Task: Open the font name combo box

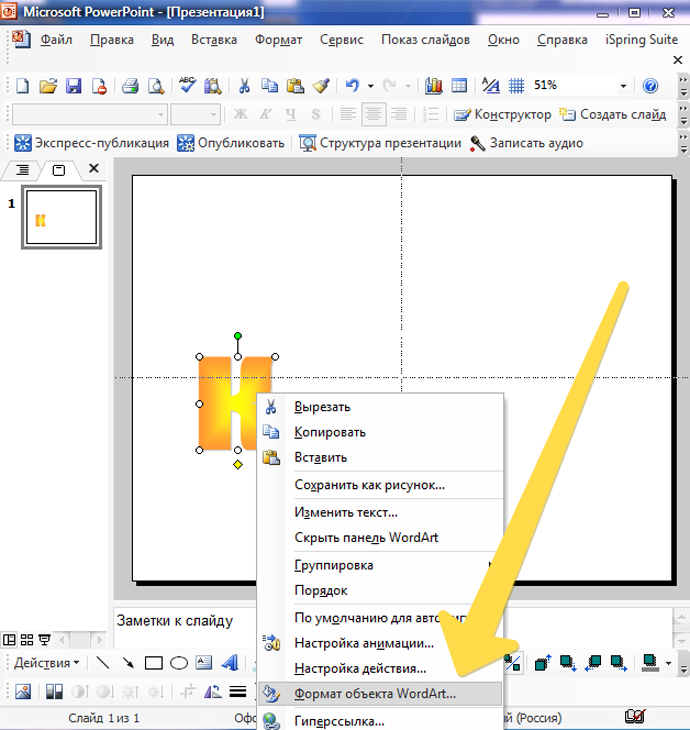Action: coord(89,115)
